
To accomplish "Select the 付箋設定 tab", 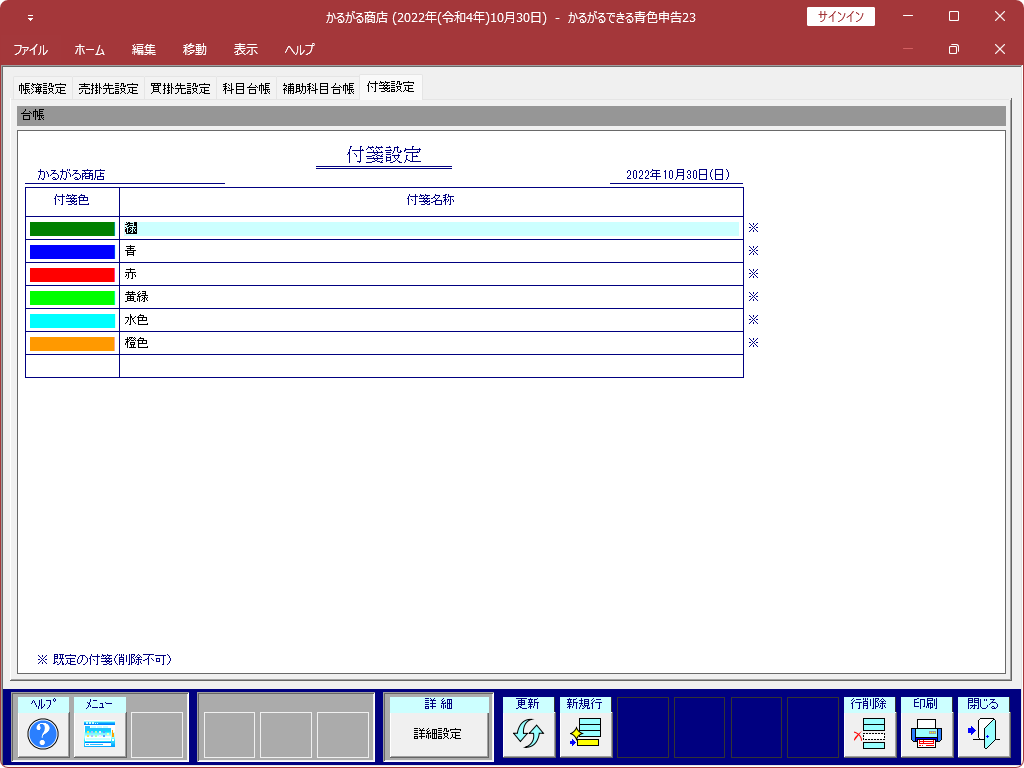I will (391, 88).
